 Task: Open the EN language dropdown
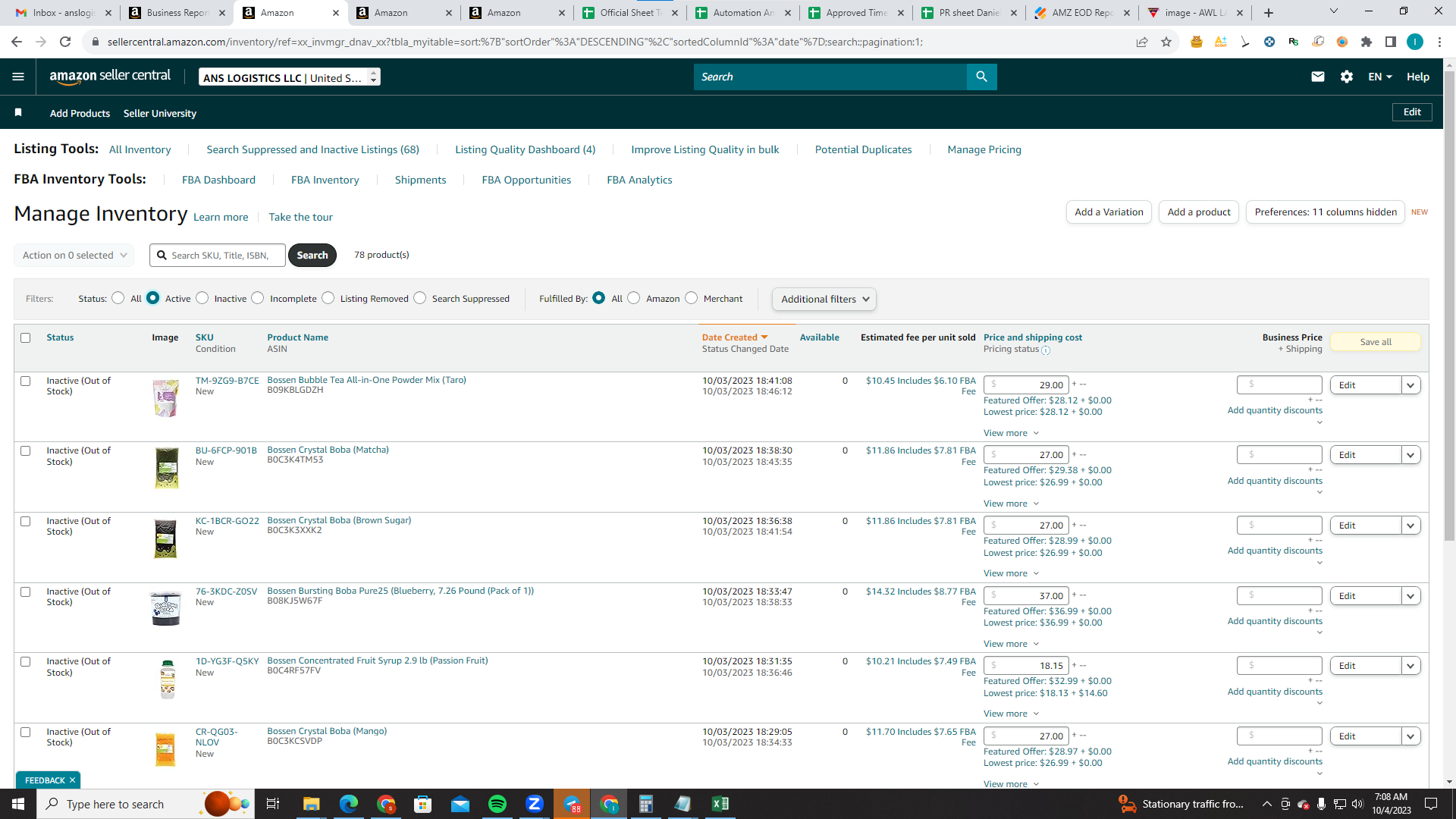coord(1380,77)
